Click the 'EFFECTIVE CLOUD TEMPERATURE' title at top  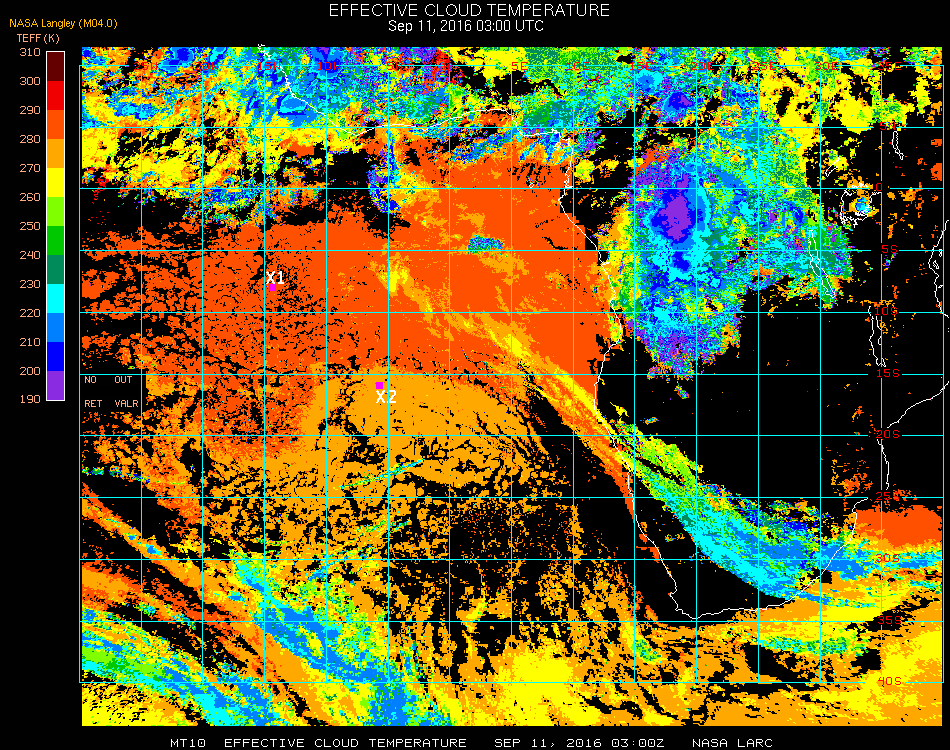[469, 10]
